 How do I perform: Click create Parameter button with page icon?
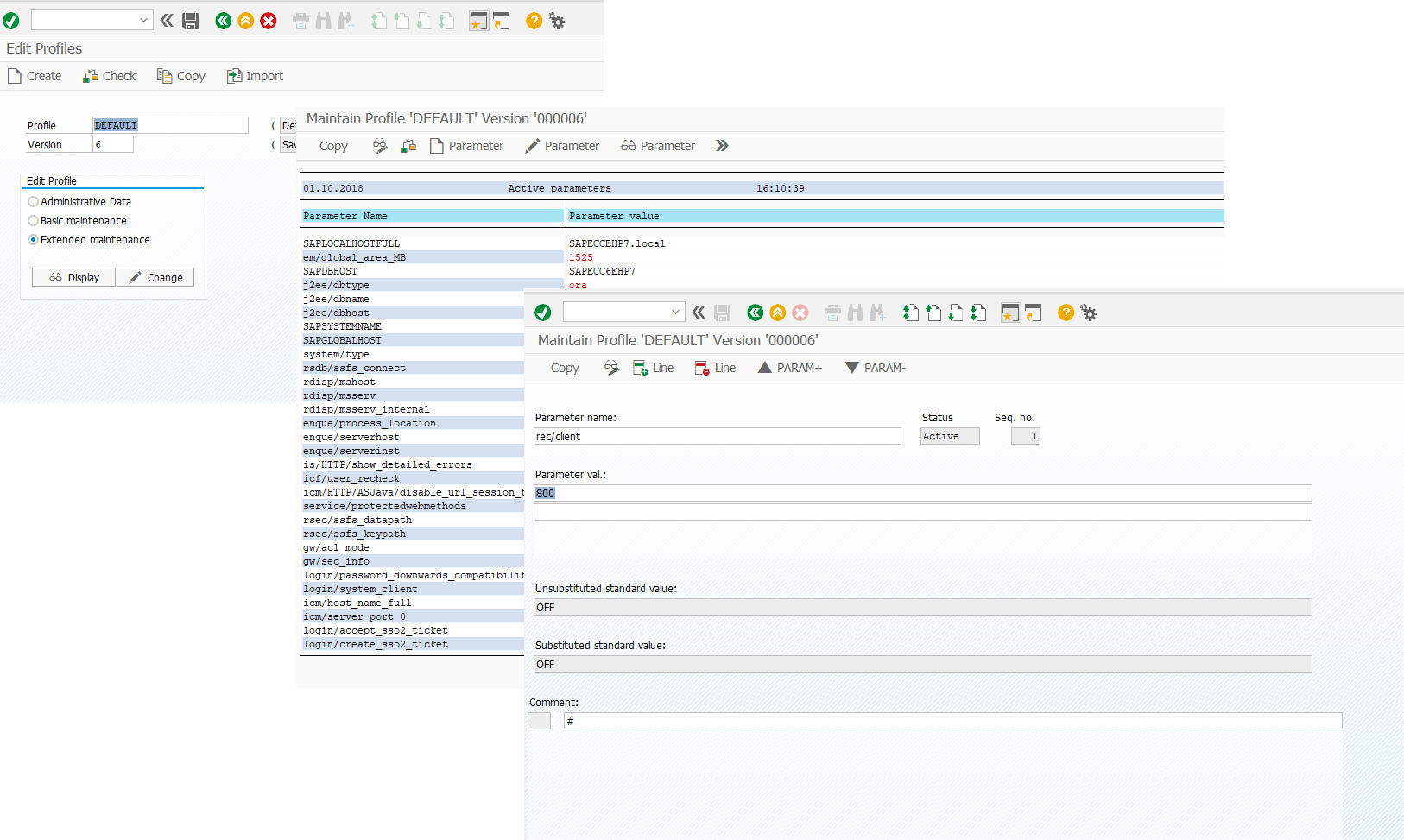click(x=466, y=146)
